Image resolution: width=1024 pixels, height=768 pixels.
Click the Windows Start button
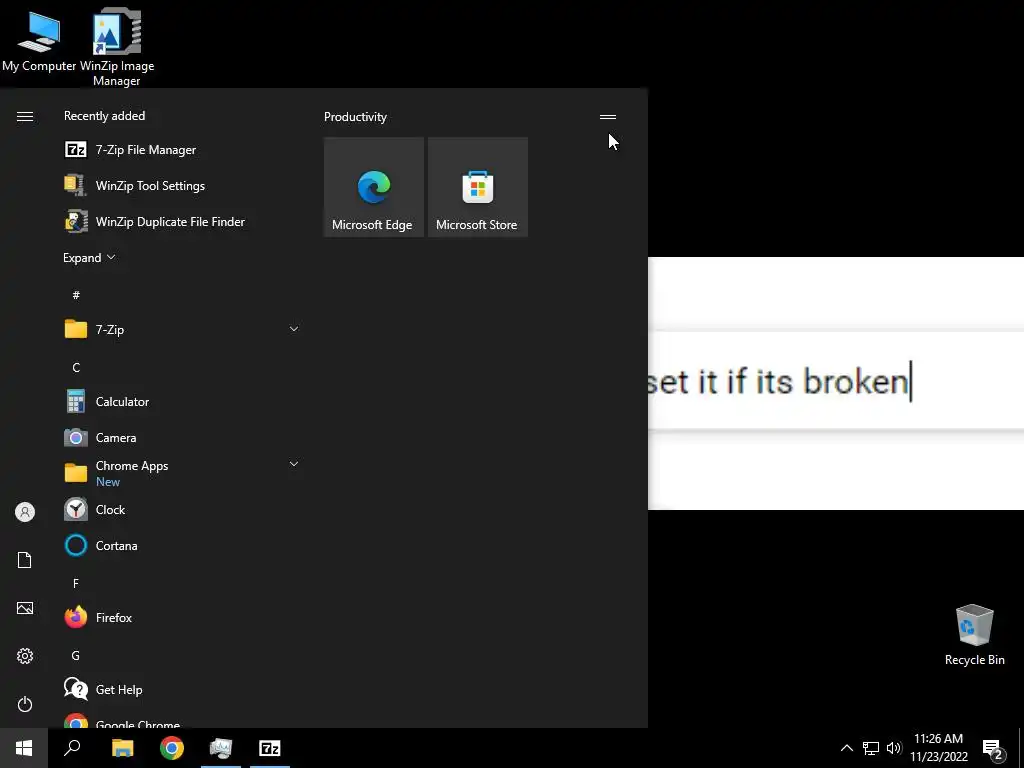tap(24, 748)
